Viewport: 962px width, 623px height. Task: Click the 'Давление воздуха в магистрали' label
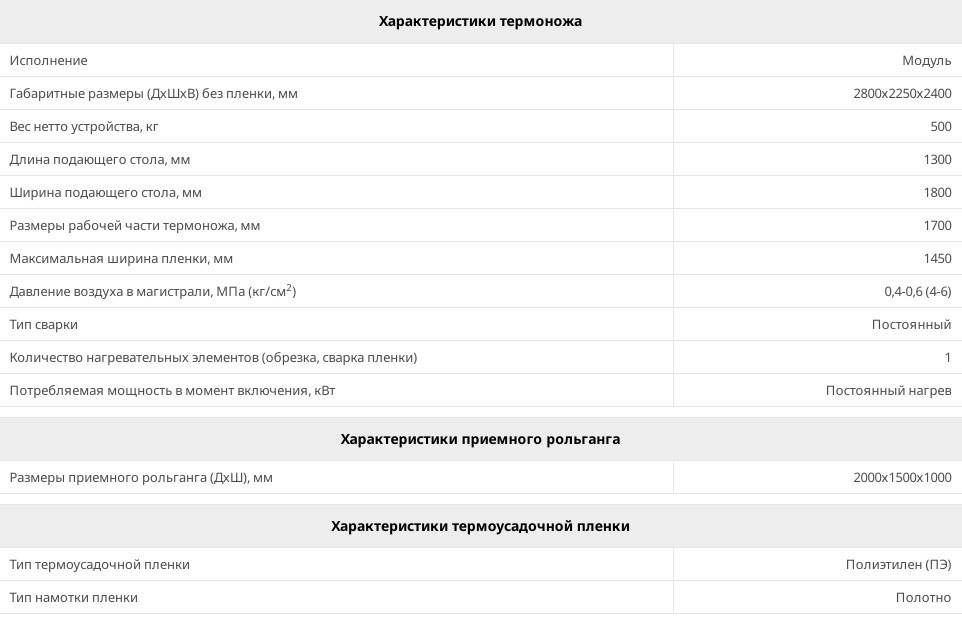(x=153, y=291)
